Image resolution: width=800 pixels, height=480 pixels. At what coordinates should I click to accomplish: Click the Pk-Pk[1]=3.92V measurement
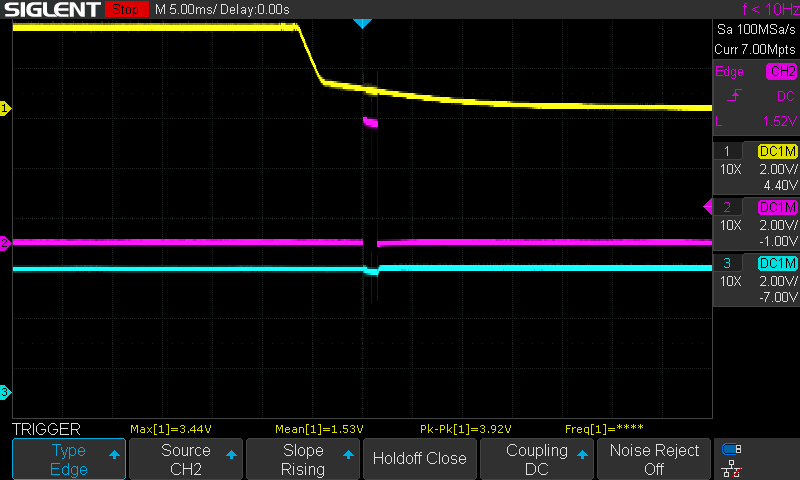[x=466, y=429]
